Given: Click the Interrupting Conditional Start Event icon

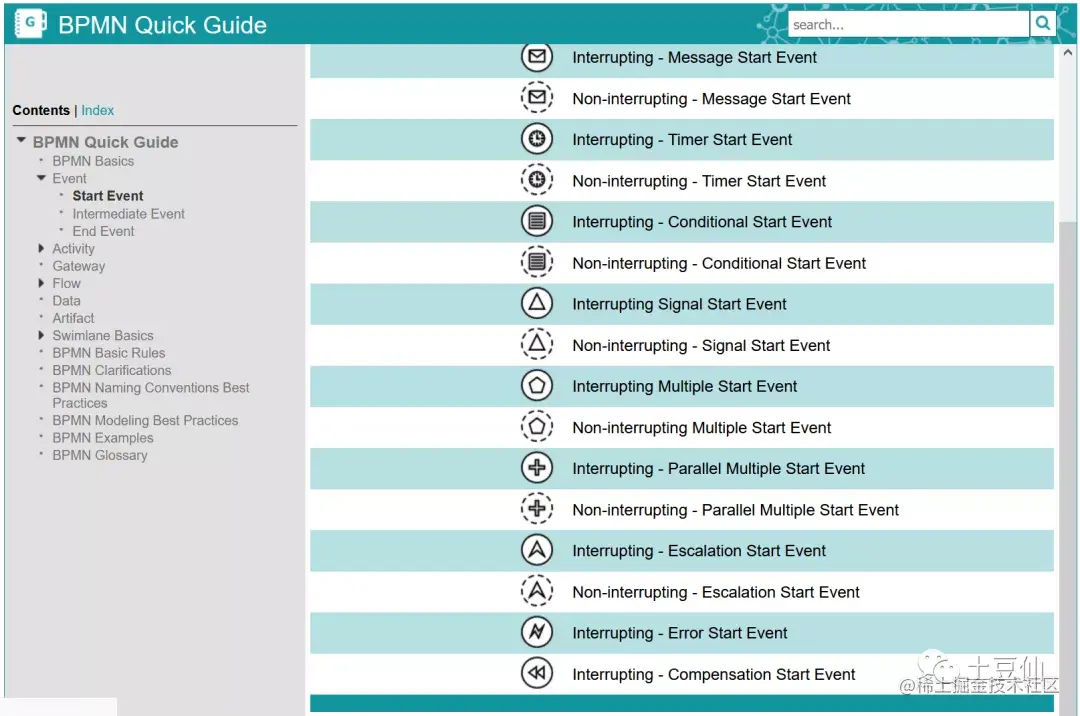Looking at the screenshot, I should click(537, 222).
